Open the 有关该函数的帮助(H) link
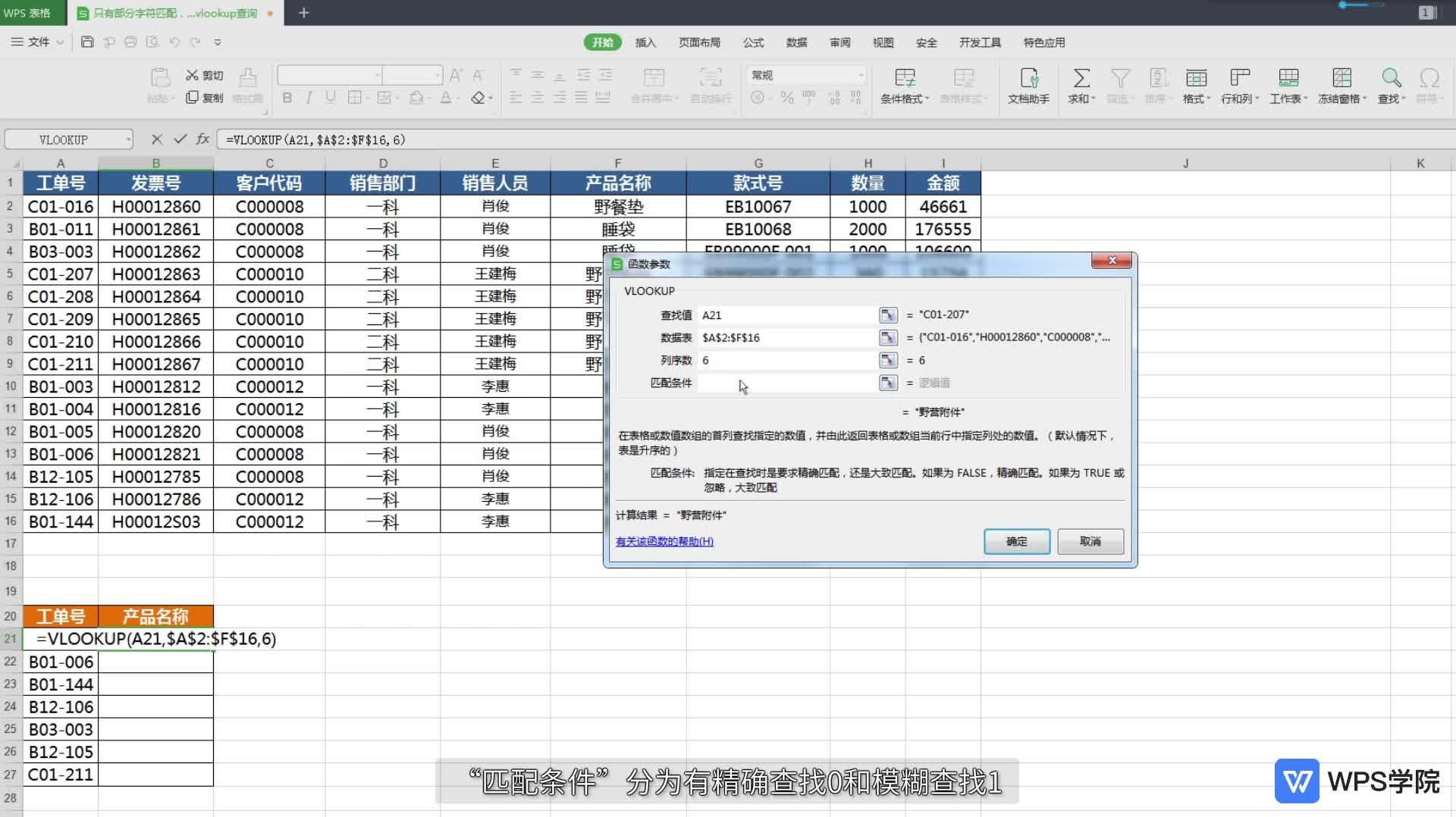This screenshot has height=817, width=1456. tap(664, 541)
